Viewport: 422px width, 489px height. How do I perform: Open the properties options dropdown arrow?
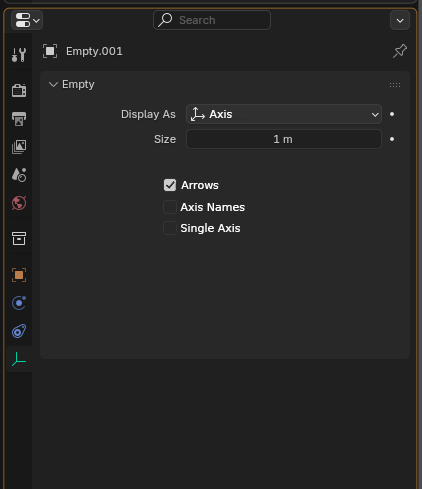click(x=400, y=20)
